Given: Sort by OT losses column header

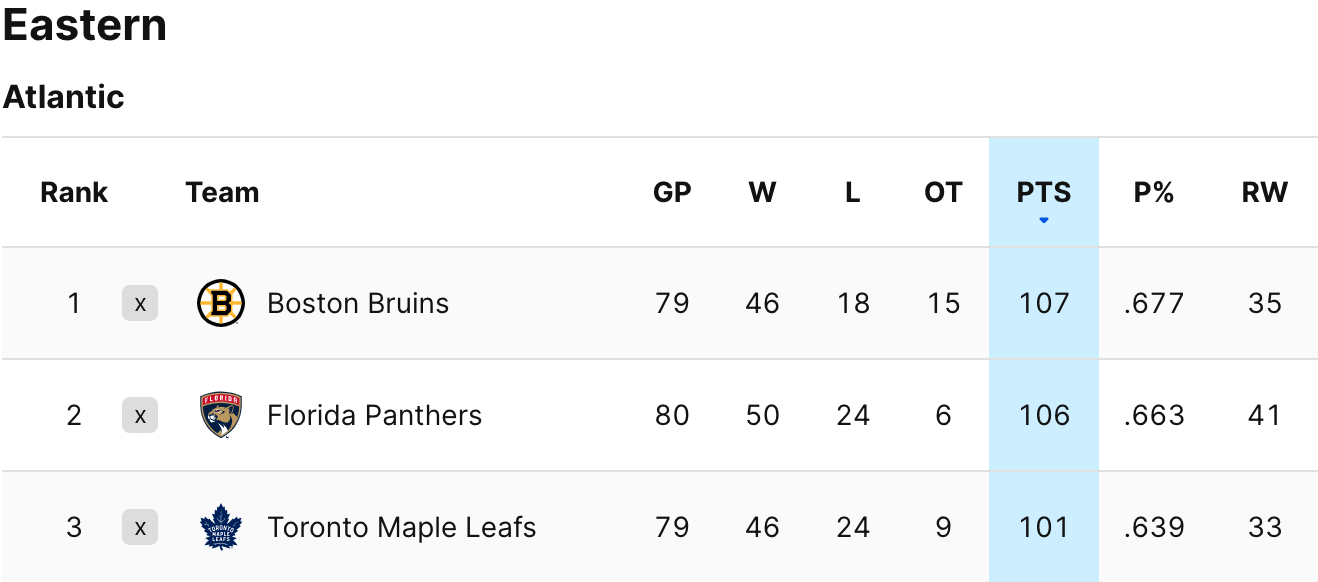Looking at the screenshot, I should [x=943, y=192].
